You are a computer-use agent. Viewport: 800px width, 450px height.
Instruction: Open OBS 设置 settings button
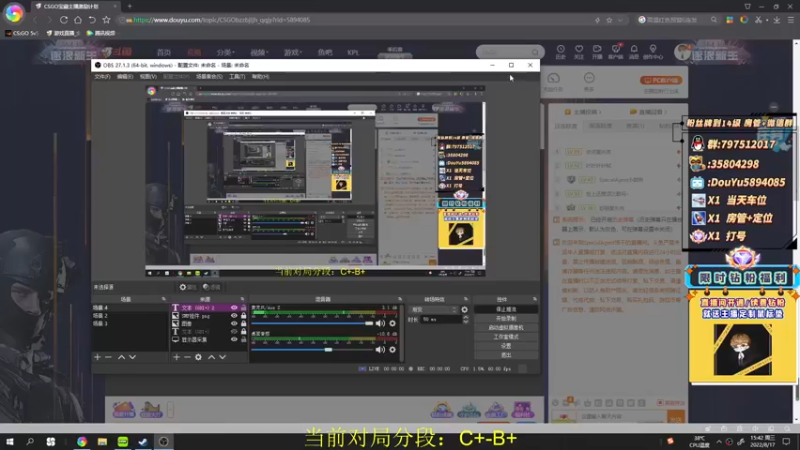tap(506, 346)
